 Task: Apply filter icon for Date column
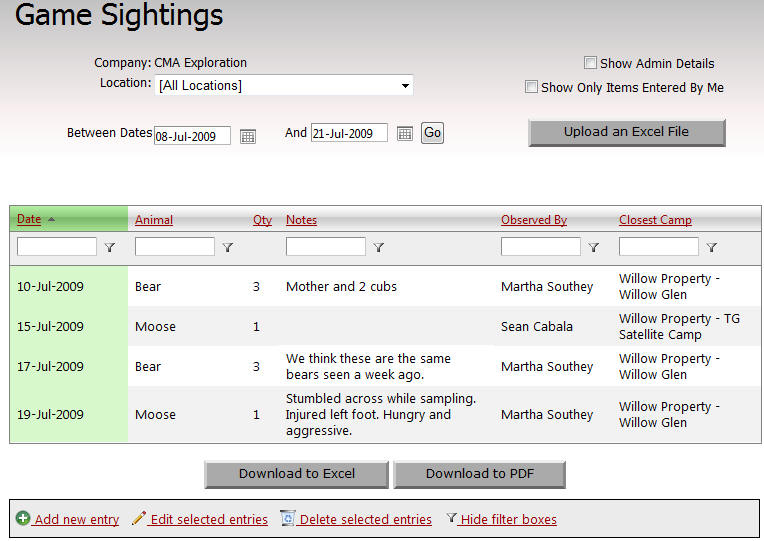(110, 248)
